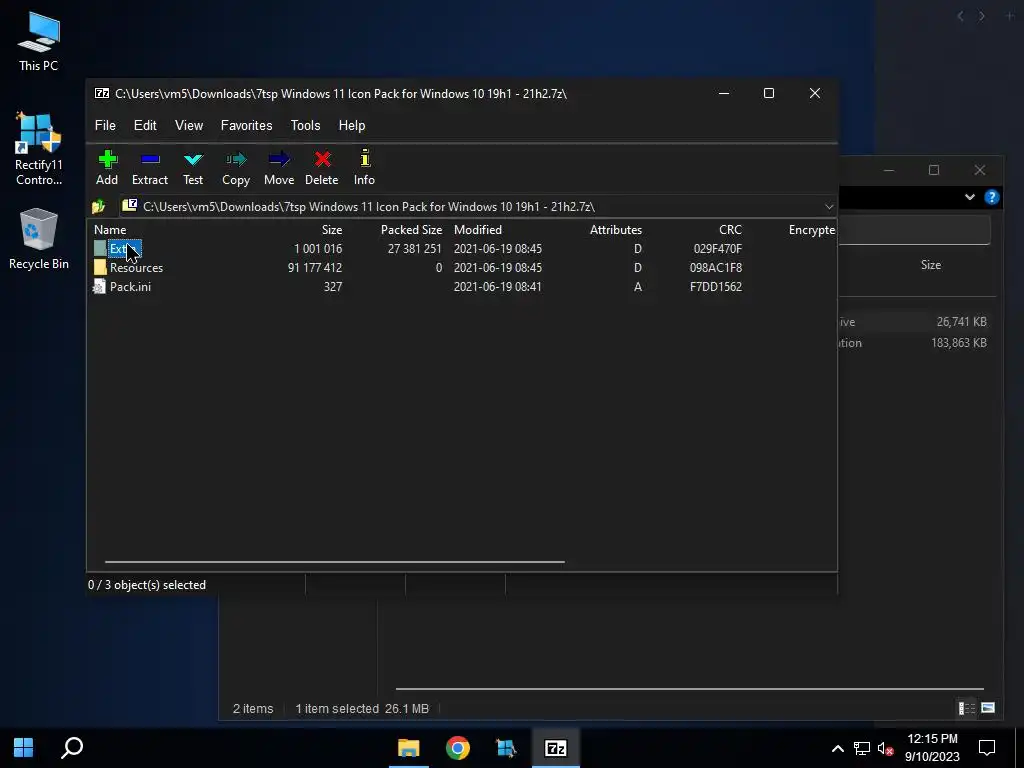Expand the 7-Zip address path dropdown
Viewport: 1024px width, 768px height.
829,207
